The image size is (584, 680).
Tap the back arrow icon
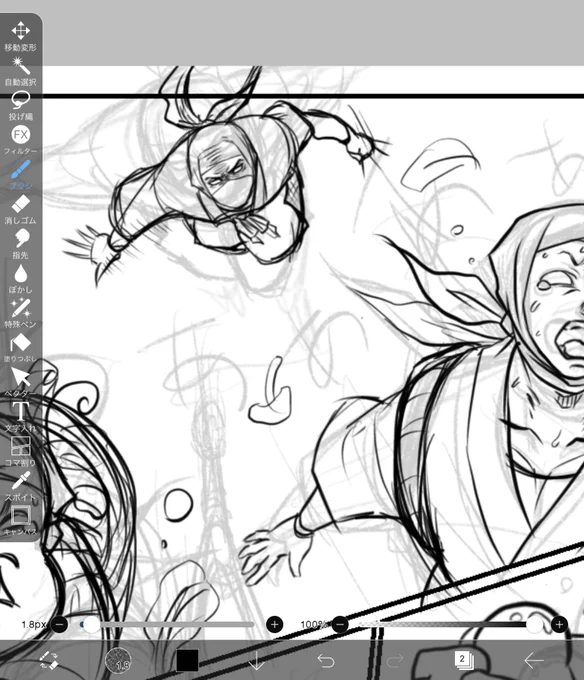coord(533,660)
